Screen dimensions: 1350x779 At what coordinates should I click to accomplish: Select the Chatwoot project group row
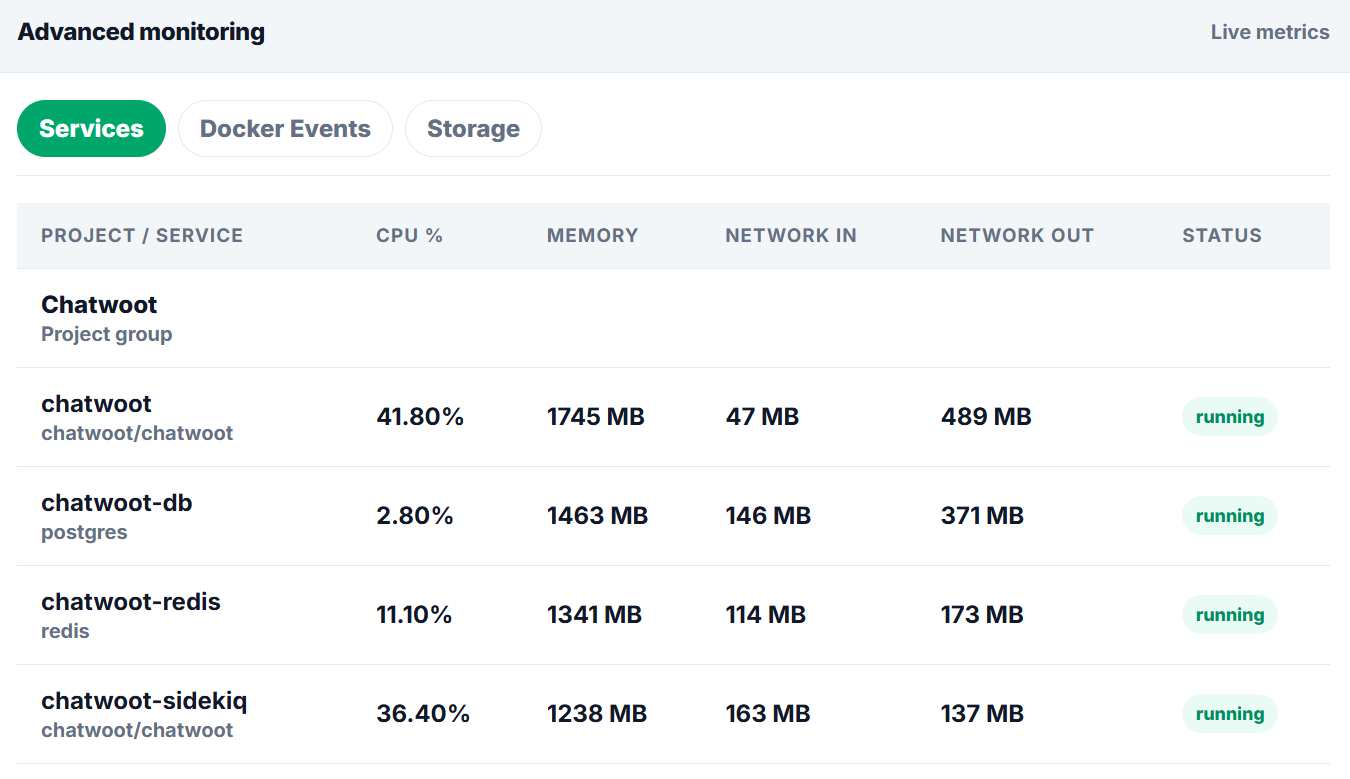[x=673, y=318]
